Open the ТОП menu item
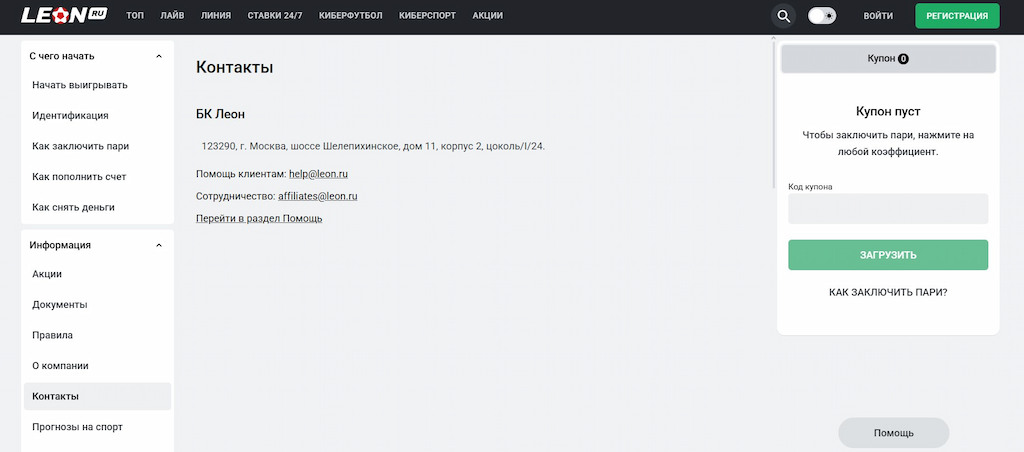1024x452 pixels. point(135,16)
